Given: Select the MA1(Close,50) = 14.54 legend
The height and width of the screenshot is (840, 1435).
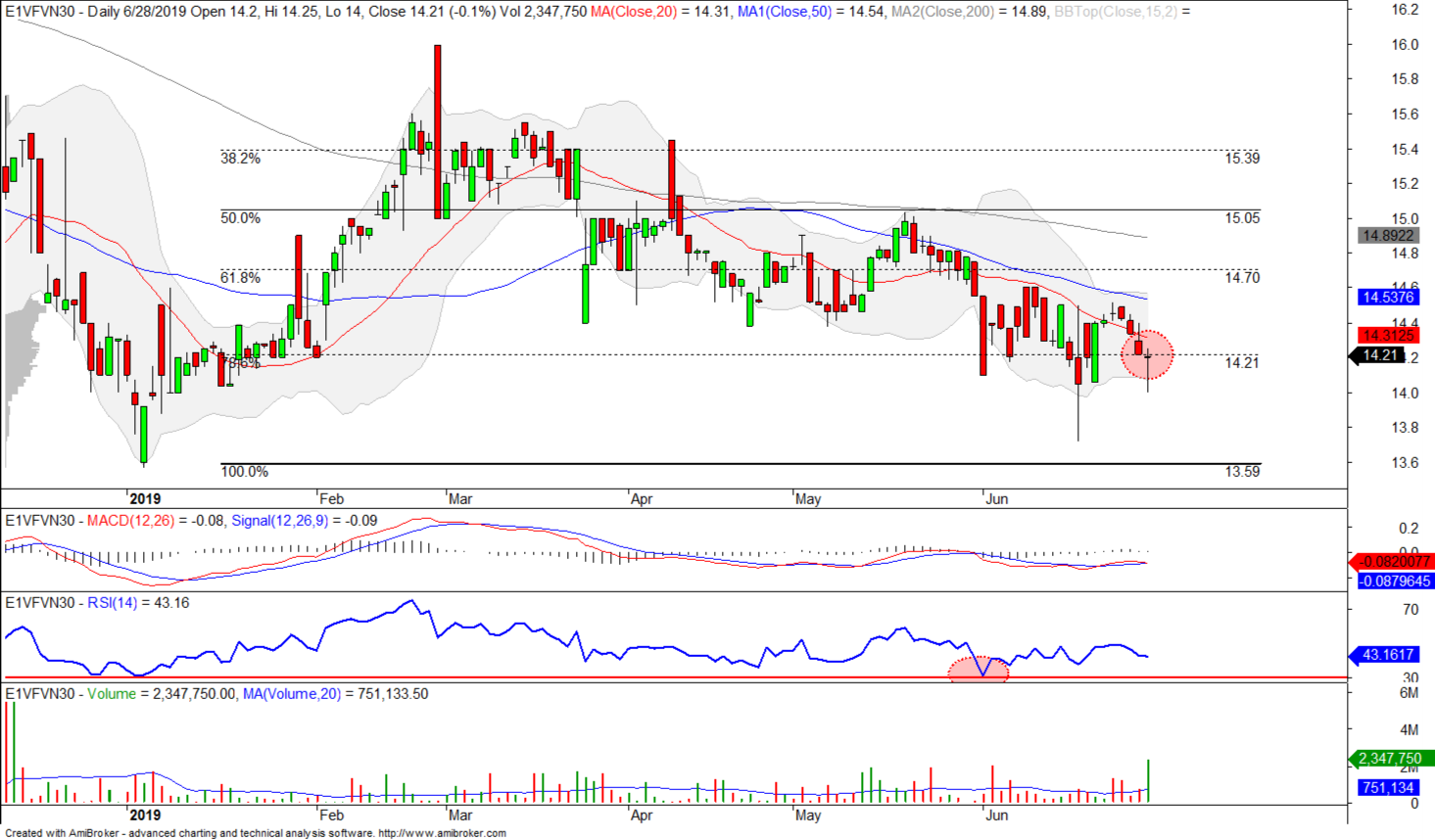Looking at the screenshot, I should pos(809,12).
